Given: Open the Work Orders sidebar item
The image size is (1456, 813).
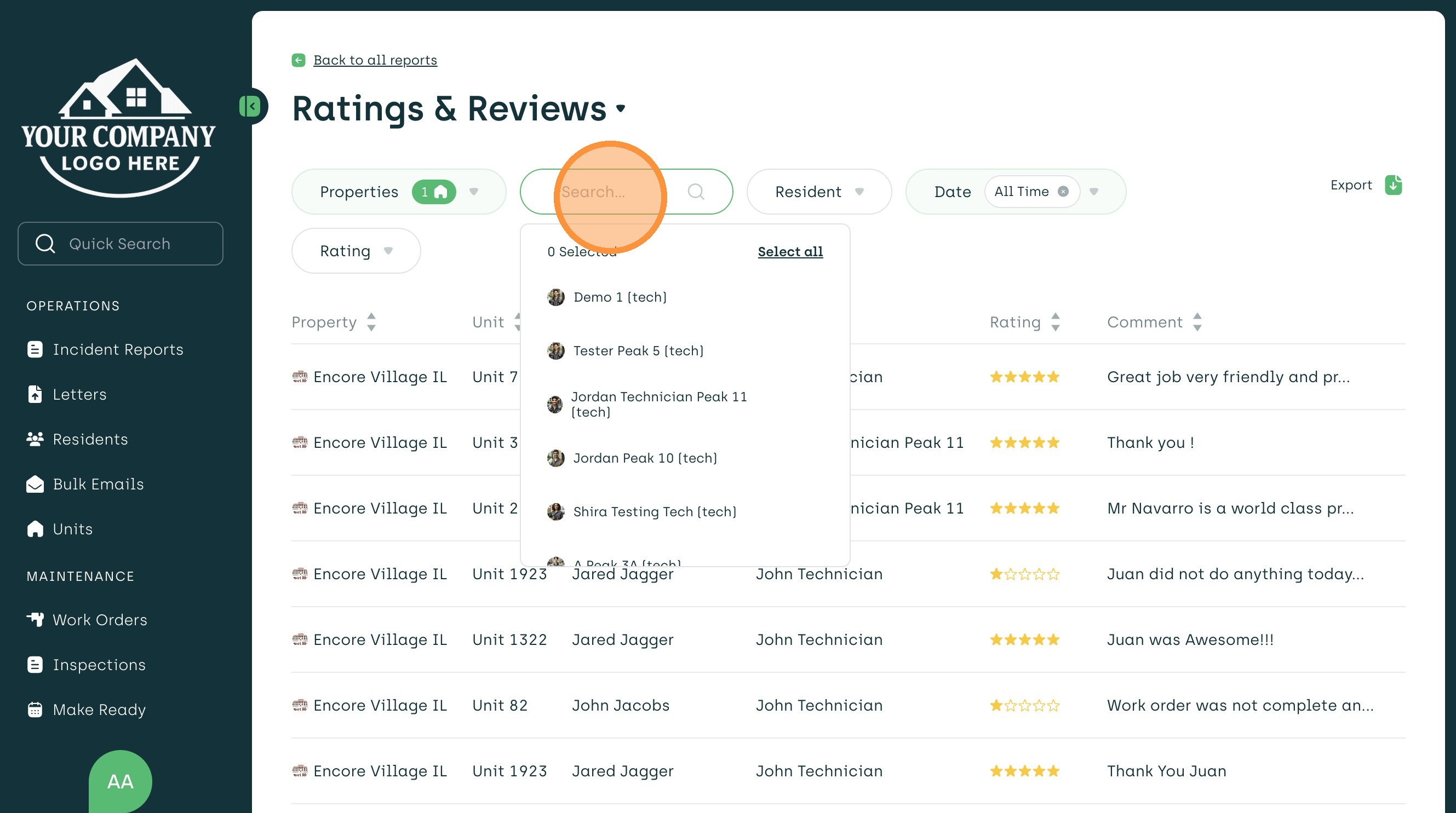Looking at the screenshot, I should [x=100, y=620].
